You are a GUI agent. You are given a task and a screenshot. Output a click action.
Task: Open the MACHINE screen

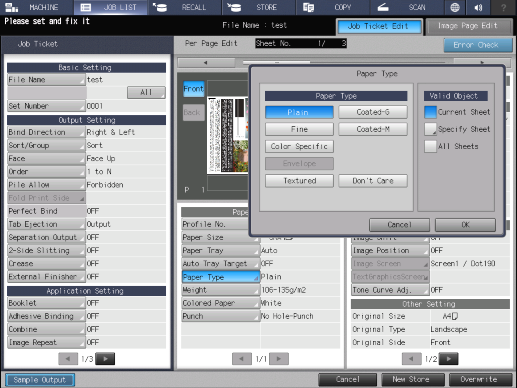pos(37,7)
